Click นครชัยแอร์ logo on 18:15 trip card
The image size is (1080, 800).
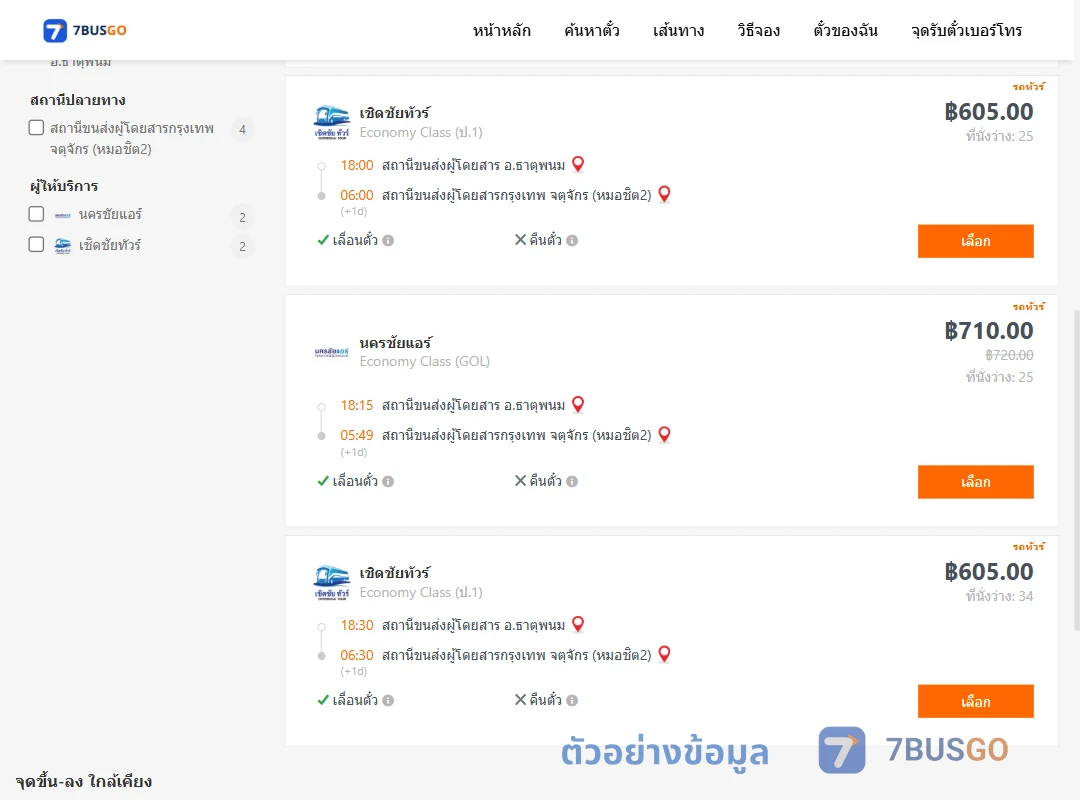pyautogui.click(x=331, y=352)
